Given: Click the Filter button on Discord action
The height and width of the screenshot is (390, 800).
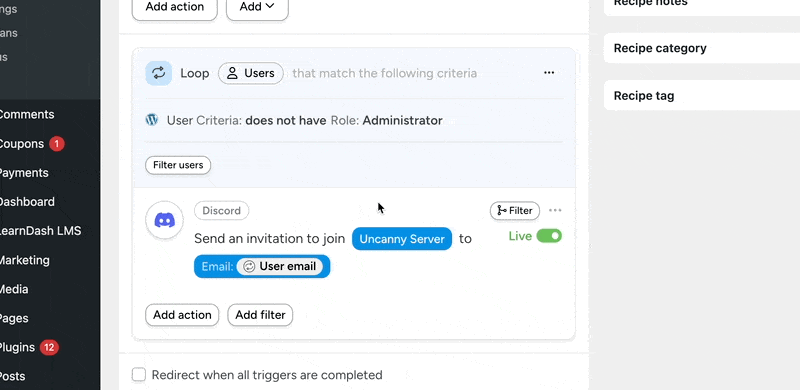Looking at the screenshot, I should click(515, 211).
